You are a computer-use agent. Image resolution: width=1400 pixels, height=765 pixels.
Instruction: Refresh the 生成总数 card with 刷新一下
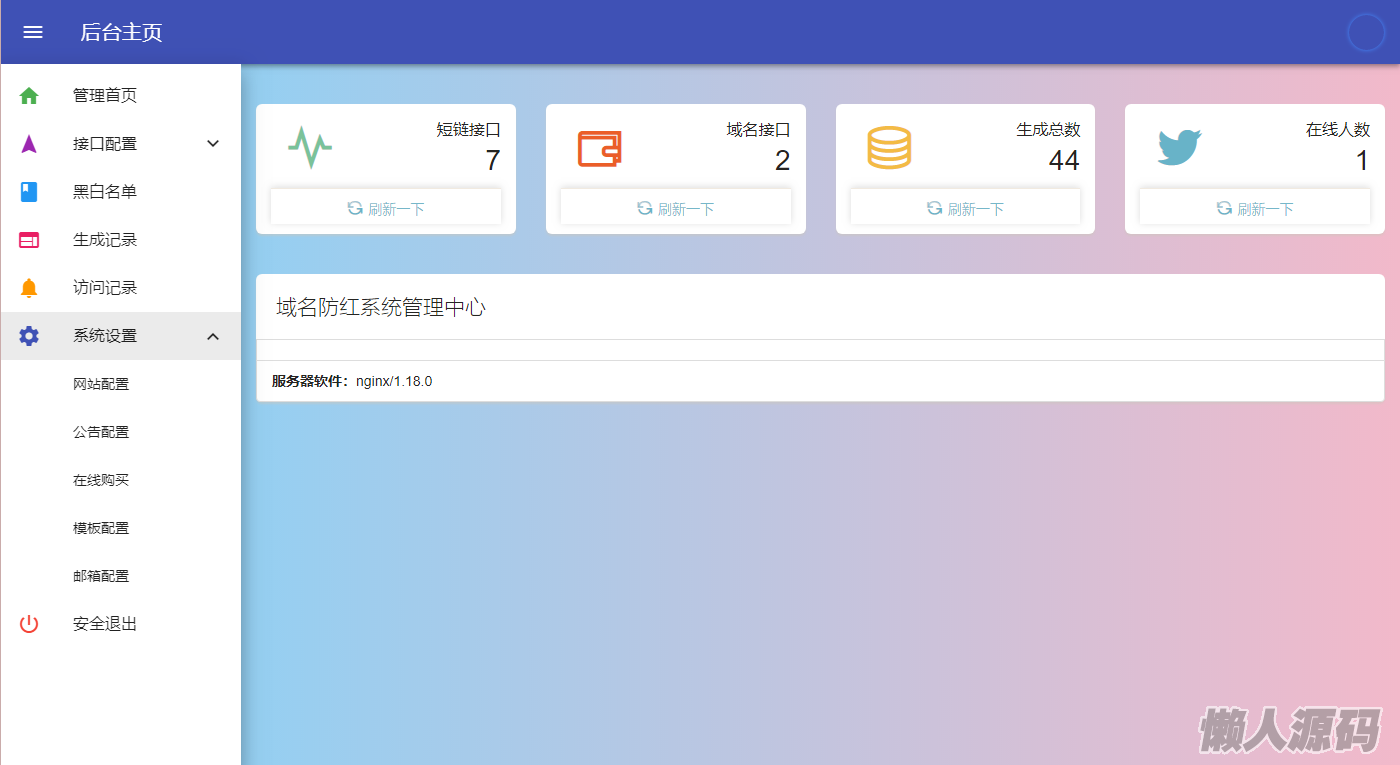[965, 208]
